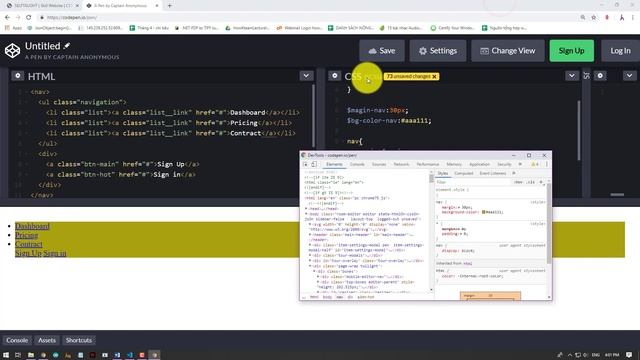
Task: Click Contract link in preview
Action: [x=29, y=244]
